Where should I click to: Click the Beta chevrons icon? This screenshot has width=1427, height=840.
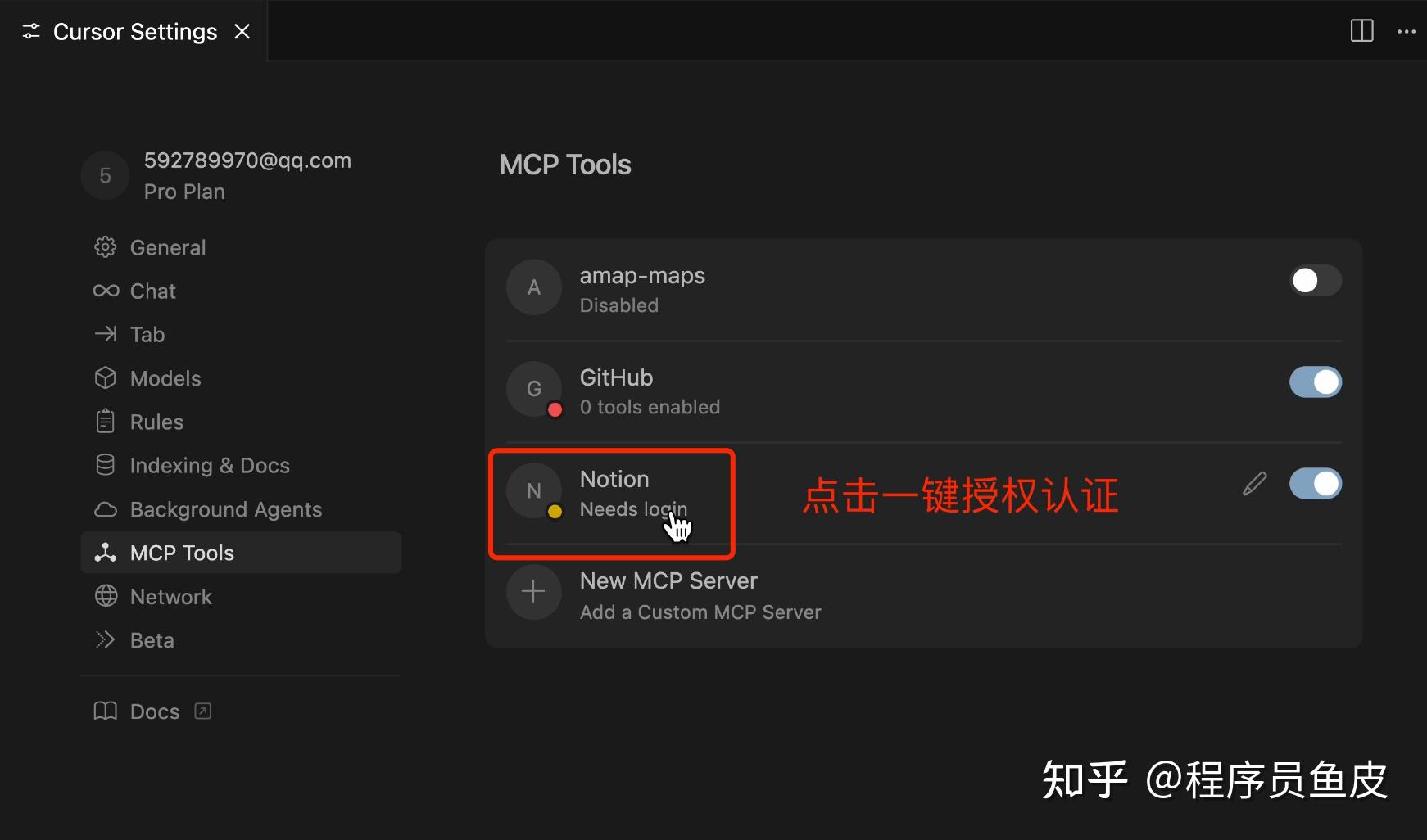(x=106, y=639)
